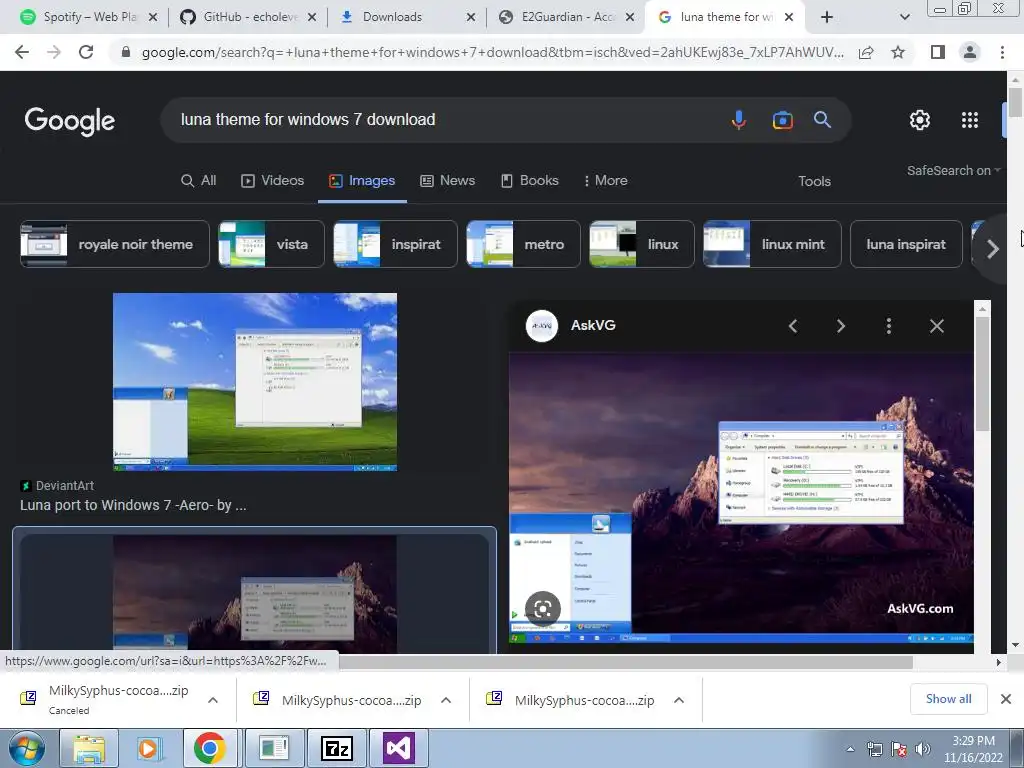Select the Books search tab
The image size is (1024, 768).
tap(530, 181)
